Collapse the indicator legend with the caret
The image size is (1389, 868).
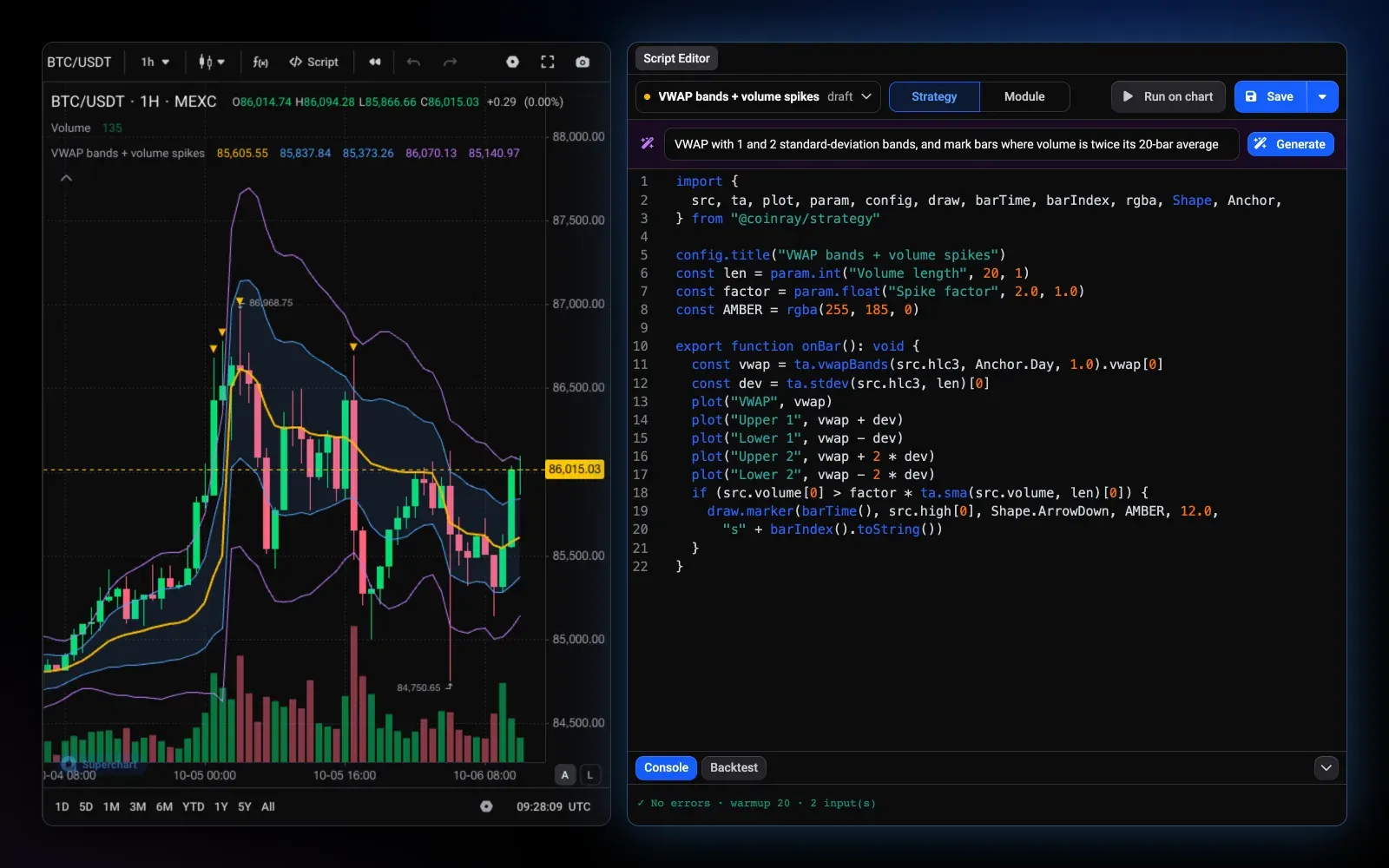(66, 178)
